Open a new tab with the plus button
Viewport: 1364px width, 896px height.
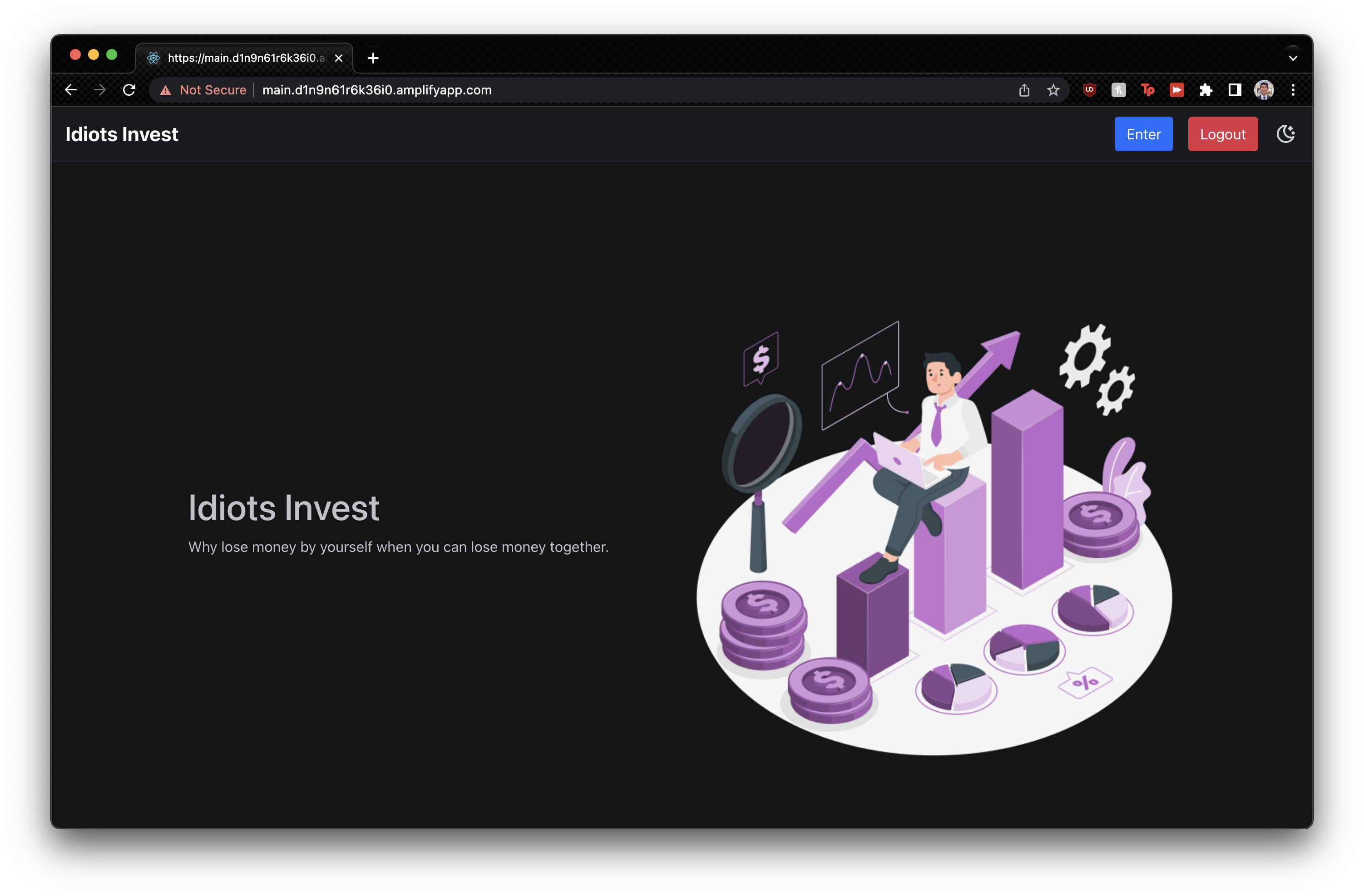[x=373, y=58]
